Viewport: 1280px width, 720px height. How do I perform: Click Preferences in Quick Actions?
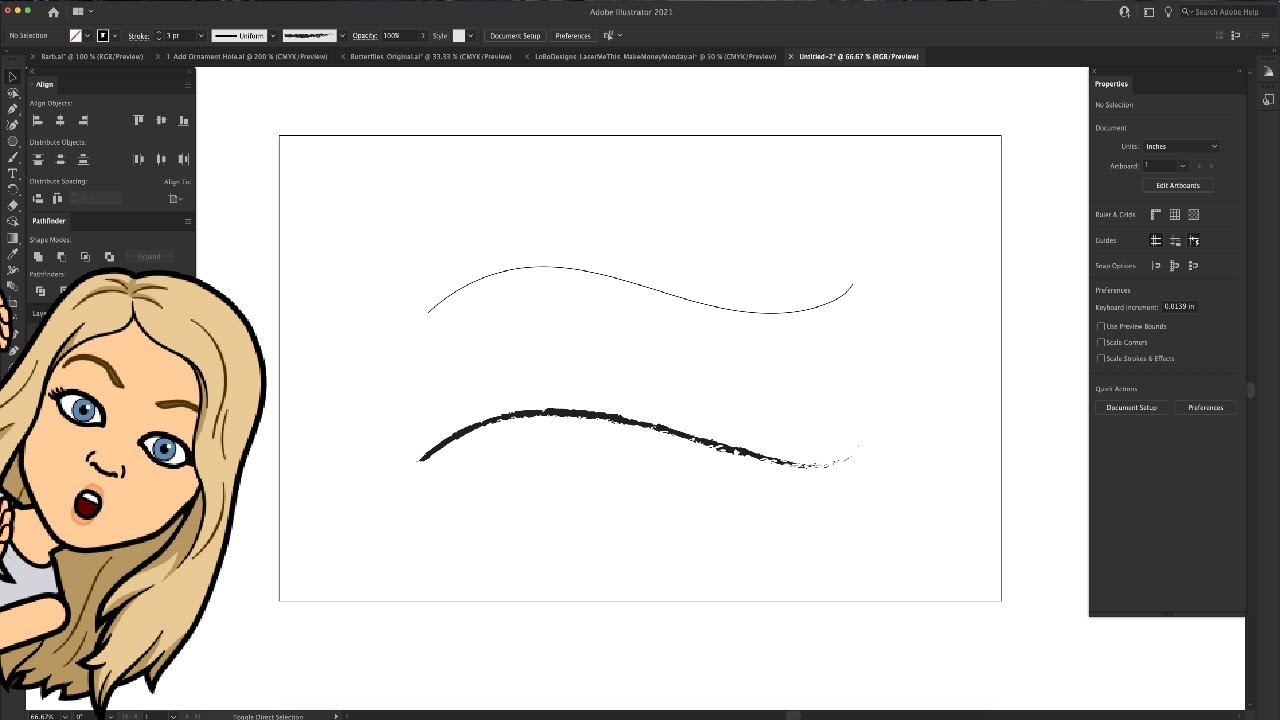(1205, 407)
